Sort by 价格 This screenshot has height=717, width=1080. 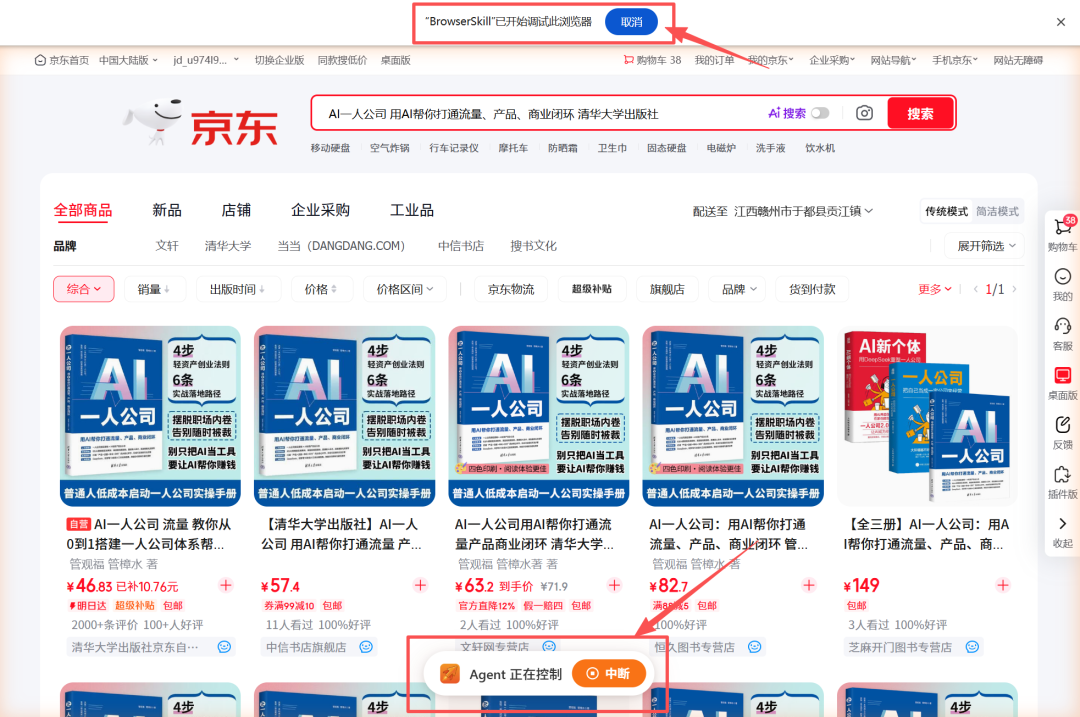tap(322, 289)
